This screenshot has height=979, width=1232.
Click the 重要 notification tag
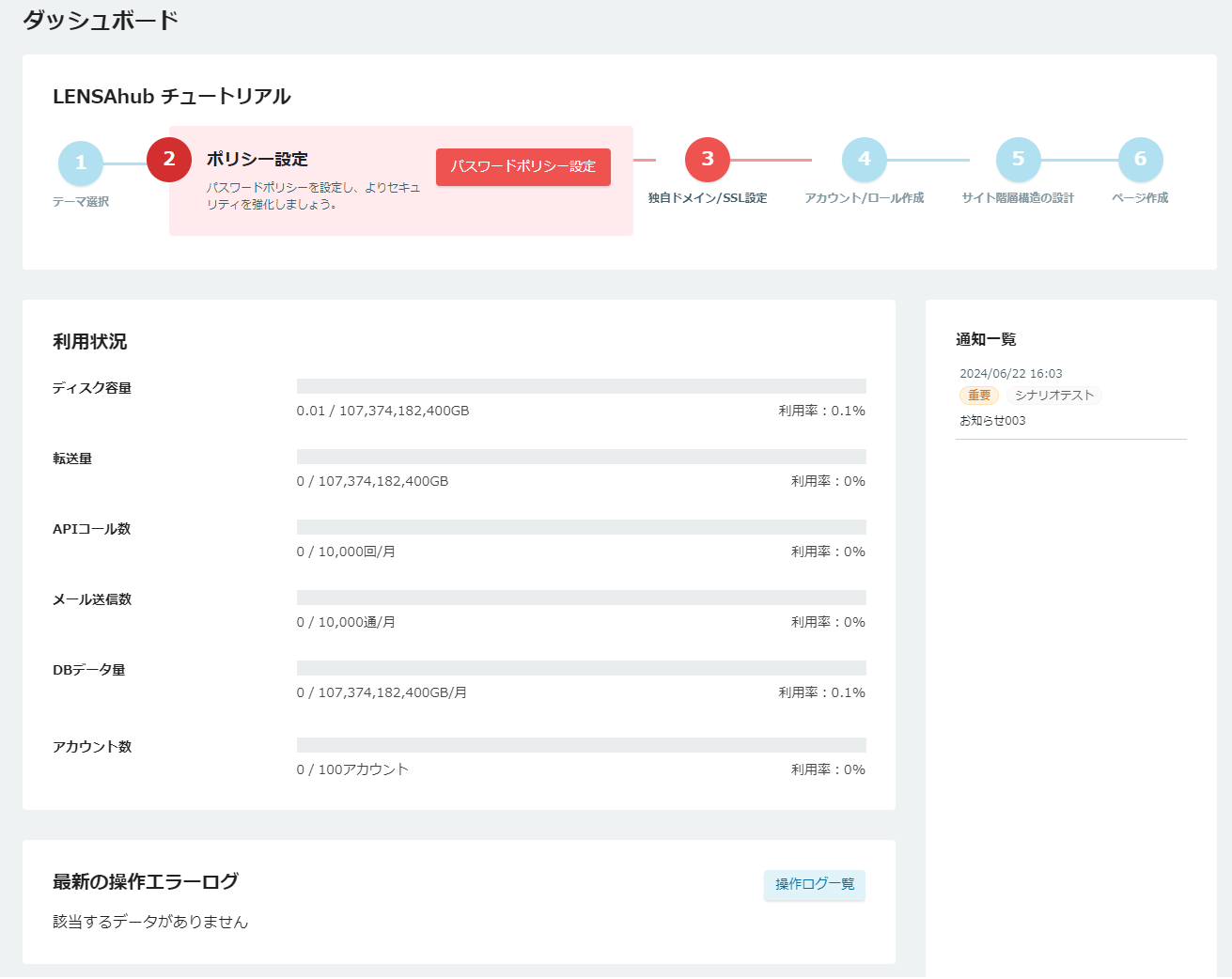tap(979, 396)
